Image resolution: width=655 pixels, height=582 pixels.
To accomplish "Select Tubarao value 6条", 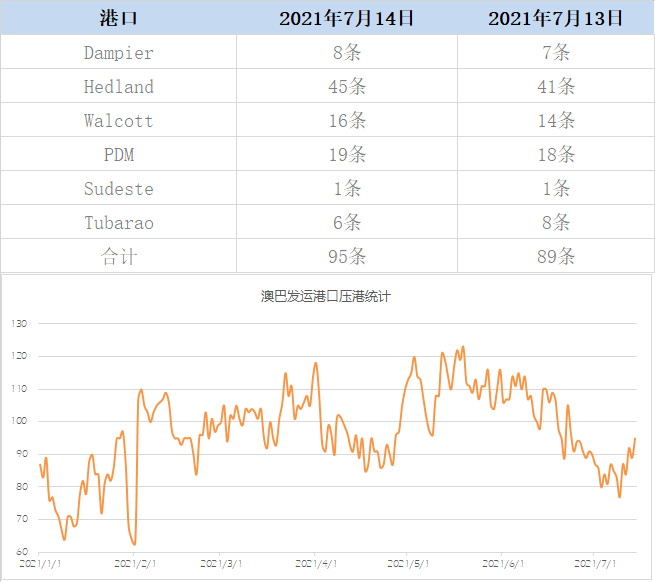I will [347, 223].
